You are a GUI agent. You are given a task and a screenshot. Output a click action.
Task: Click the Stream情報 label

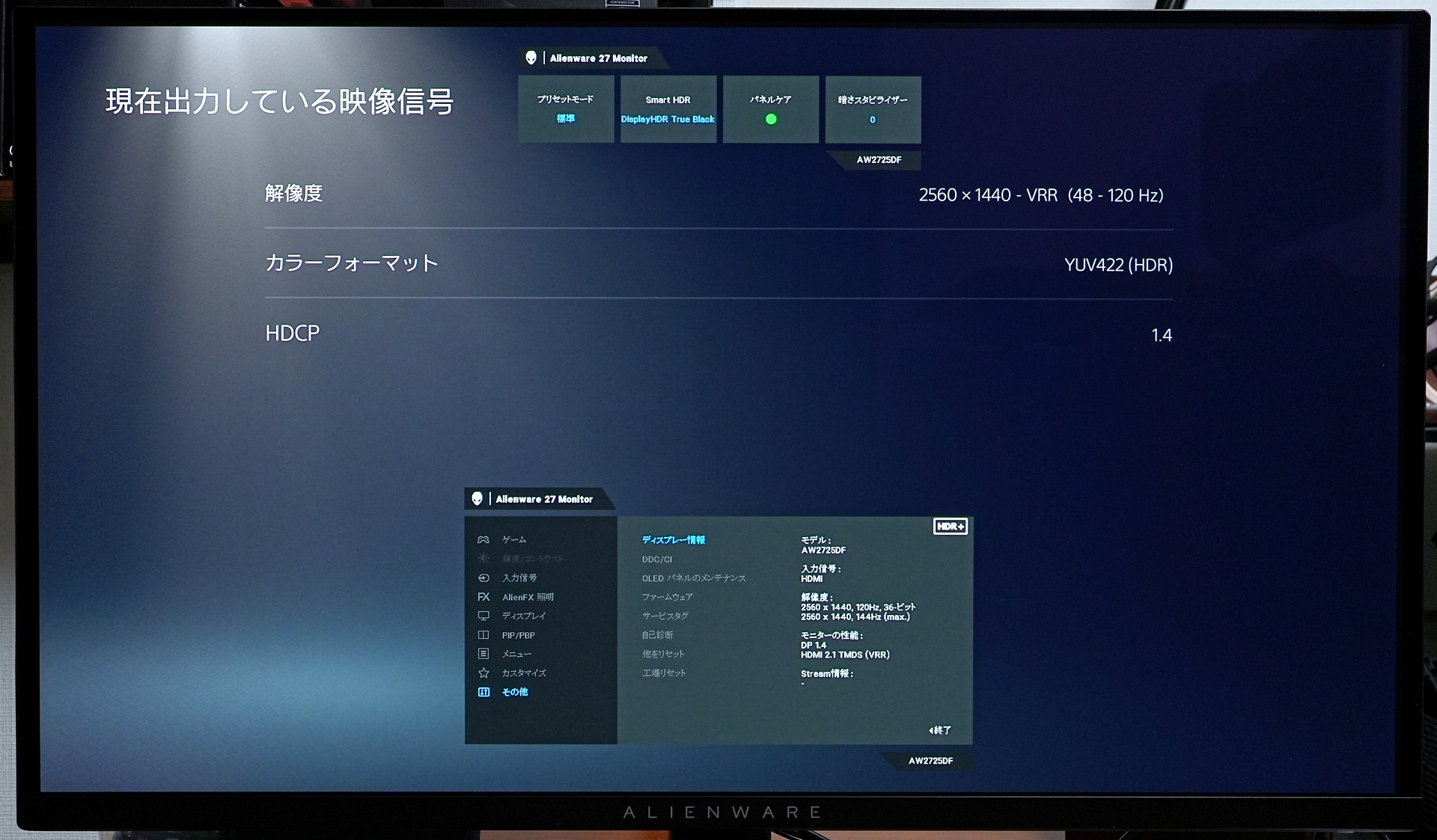coord(827,674)
